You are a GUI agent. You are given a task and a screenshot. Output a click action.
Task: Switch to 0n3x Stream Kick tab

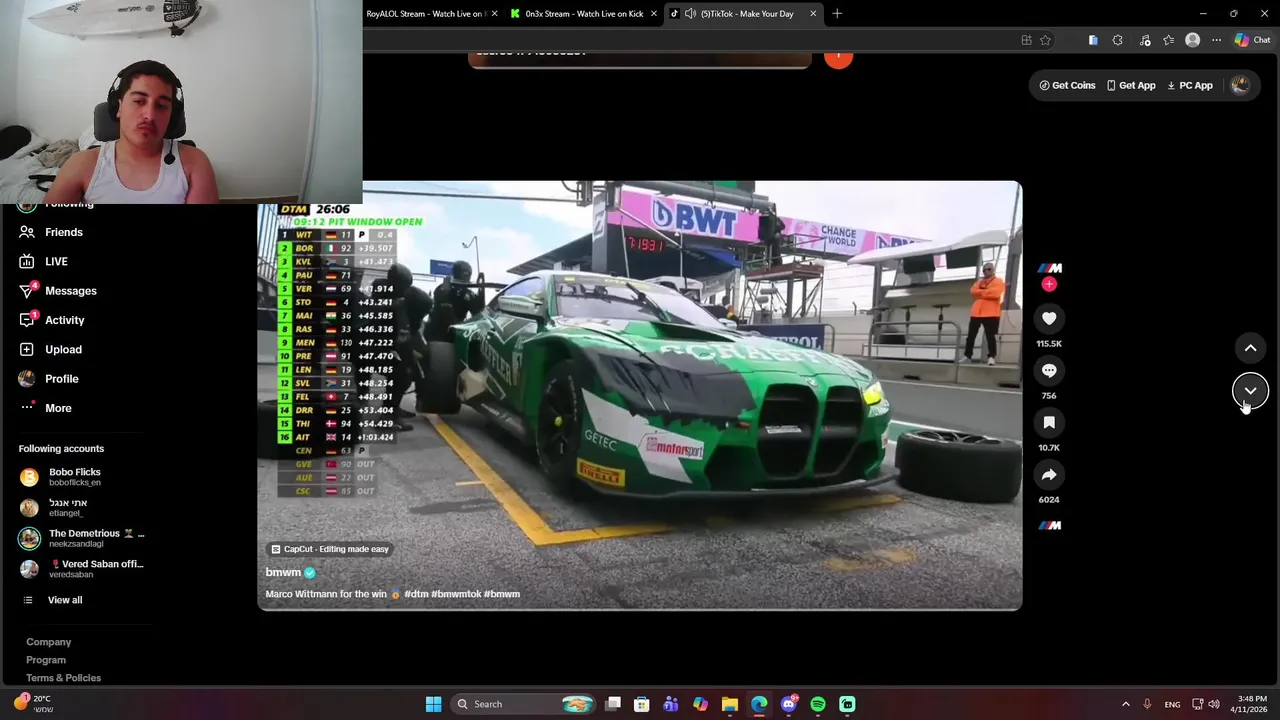point(584,14)
